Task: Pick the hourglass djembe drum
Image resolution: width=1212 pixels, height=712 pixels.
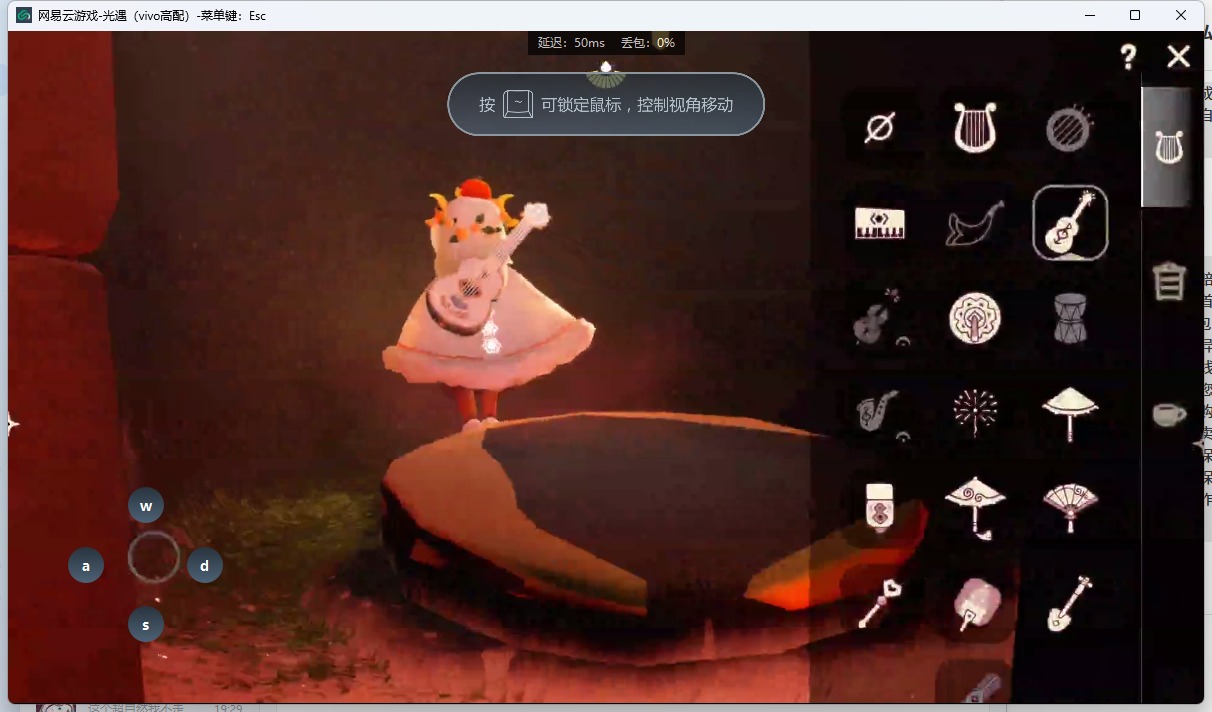Action: pos(1070,318)
